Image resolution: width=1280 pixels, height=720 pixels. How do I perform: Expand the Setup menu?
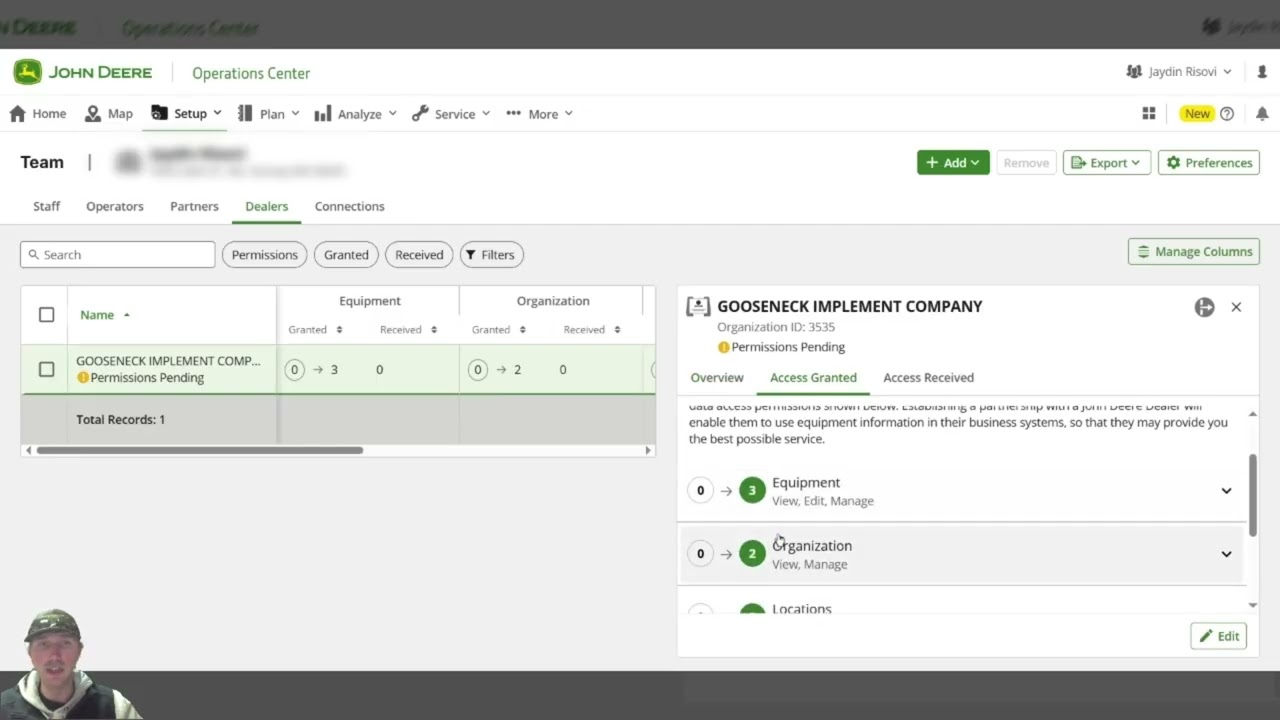[186, 114]
